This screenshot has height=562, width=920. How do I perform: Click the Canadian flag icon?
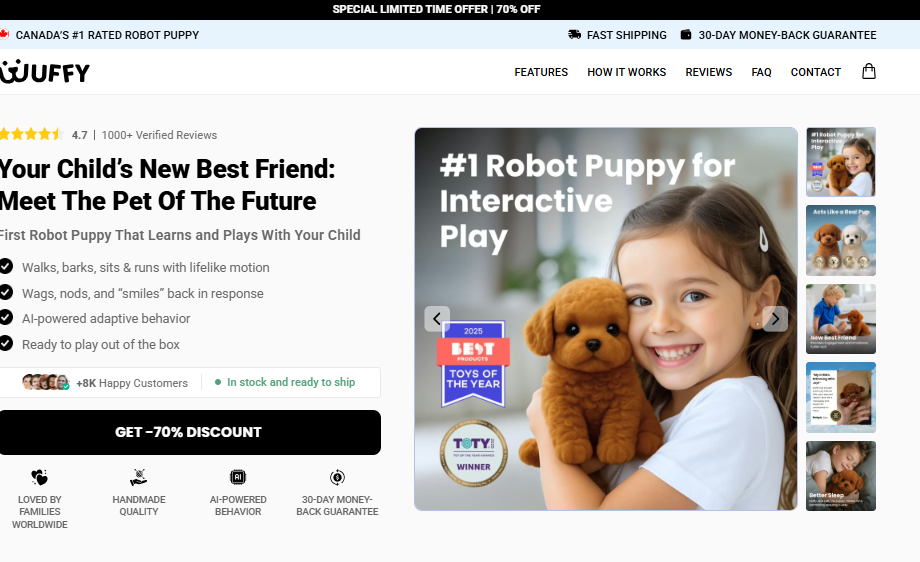(x=4, y=34)
